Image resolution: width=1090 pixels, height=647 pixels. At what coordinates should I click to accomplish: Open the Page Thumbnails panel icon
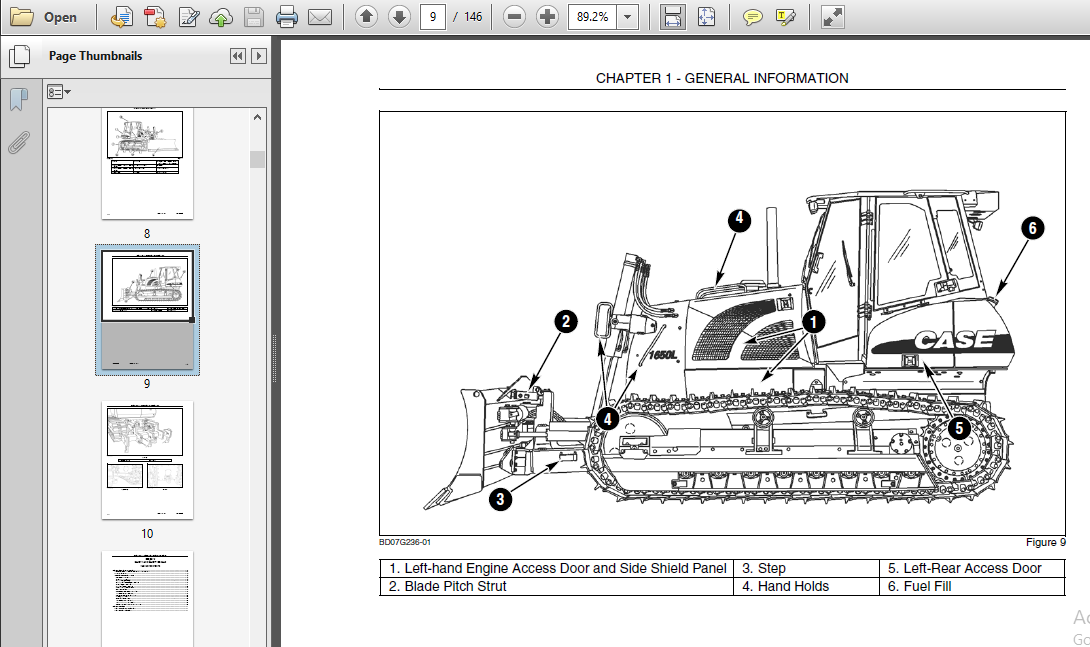coord(19,56)
